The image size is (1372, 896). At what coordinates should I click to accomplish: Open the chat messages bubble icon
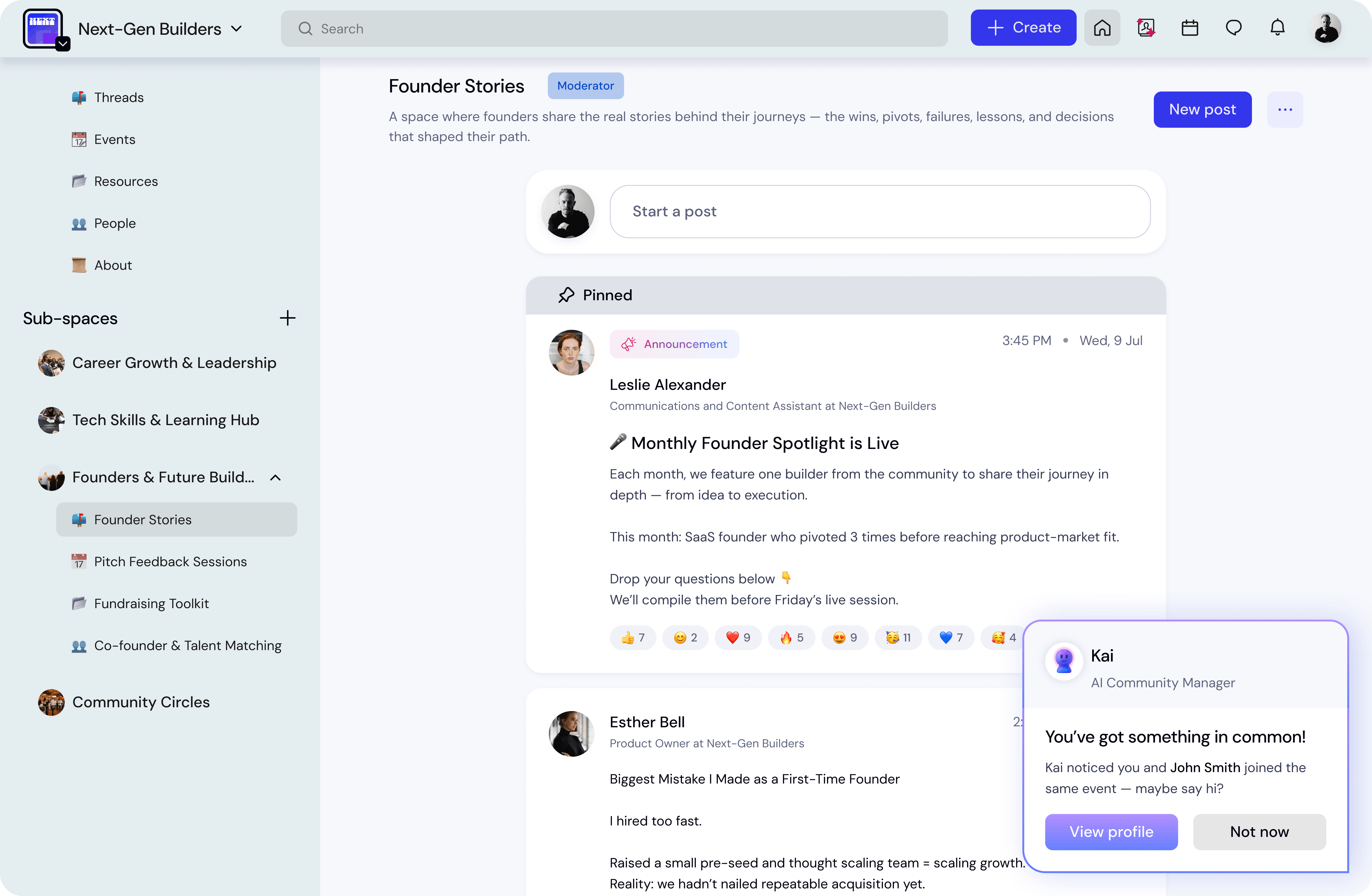pos(1233,28)
